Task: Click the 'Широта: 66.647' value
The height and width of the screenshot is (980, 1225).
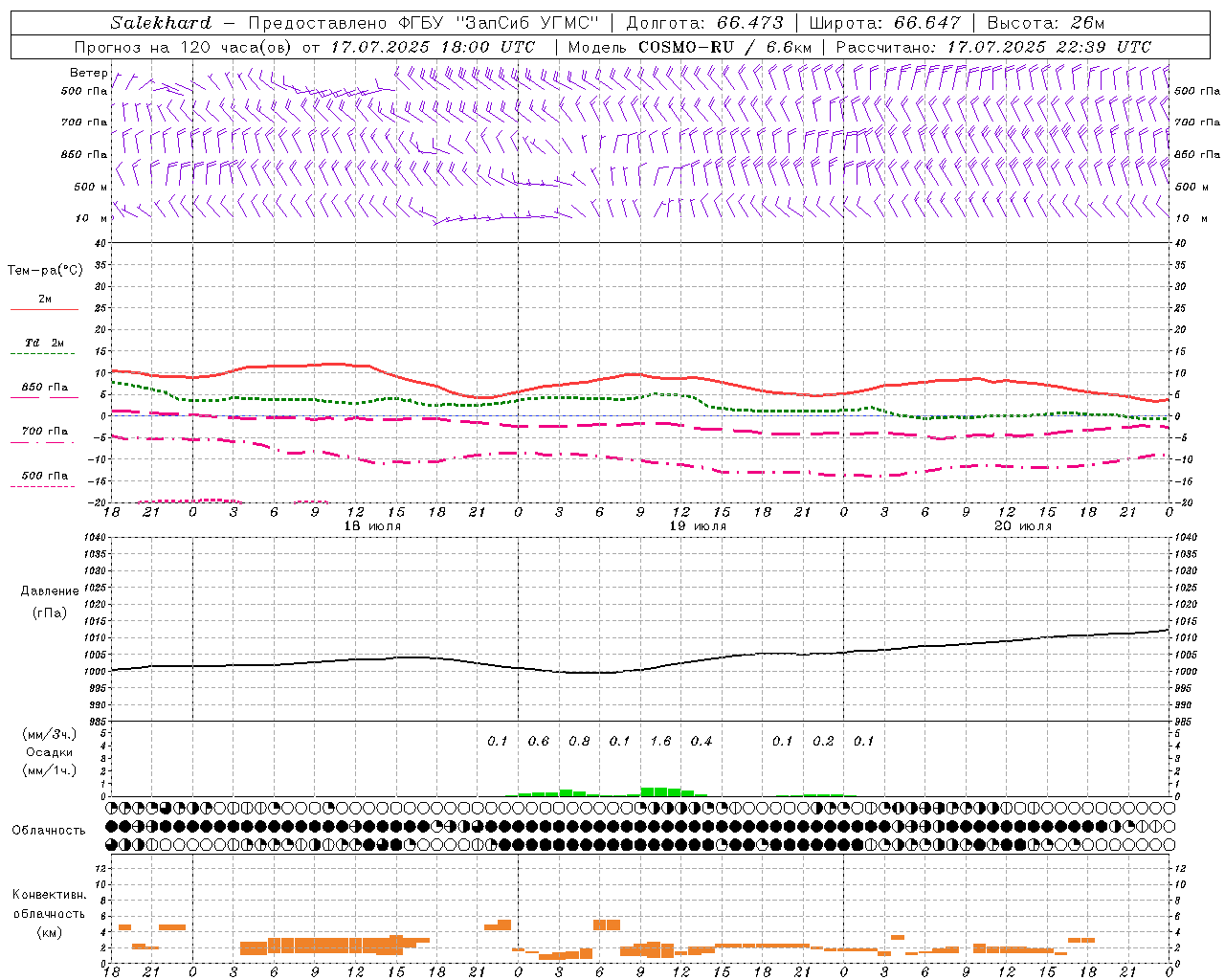Action: [885, 23]
